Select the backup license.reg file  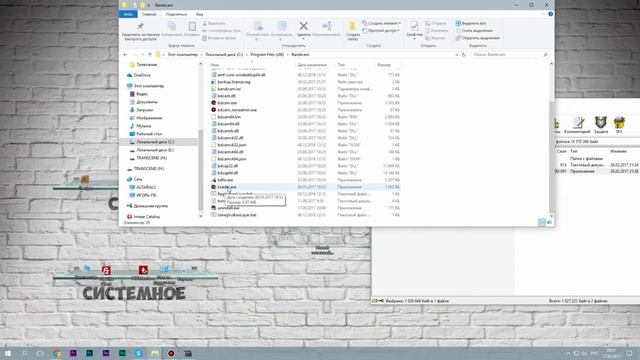click(x=234, y=82)
